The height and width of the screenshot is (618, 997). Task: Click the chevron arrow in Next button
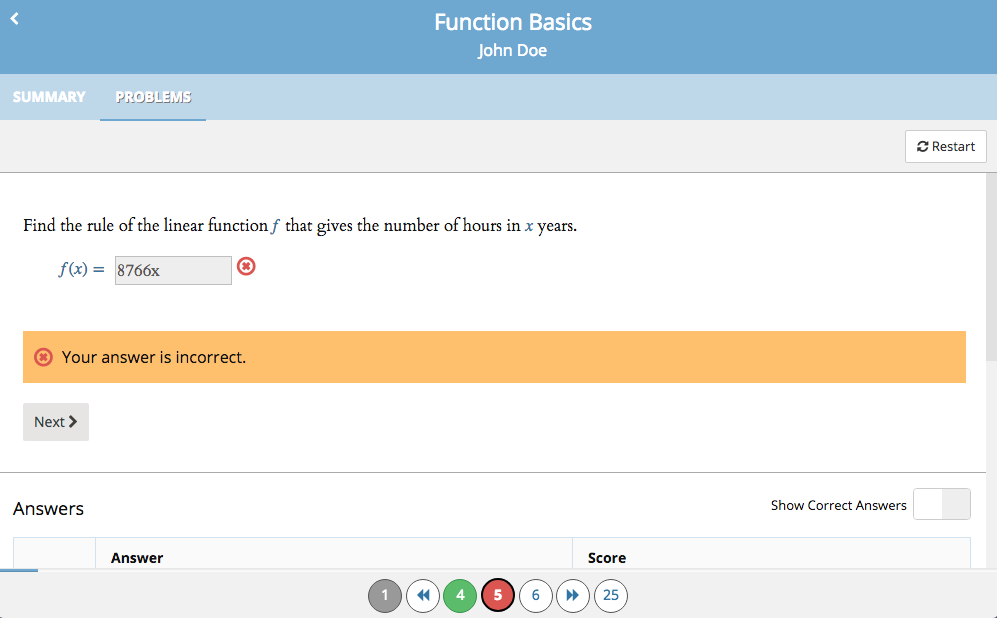click(x=72, y=422)
